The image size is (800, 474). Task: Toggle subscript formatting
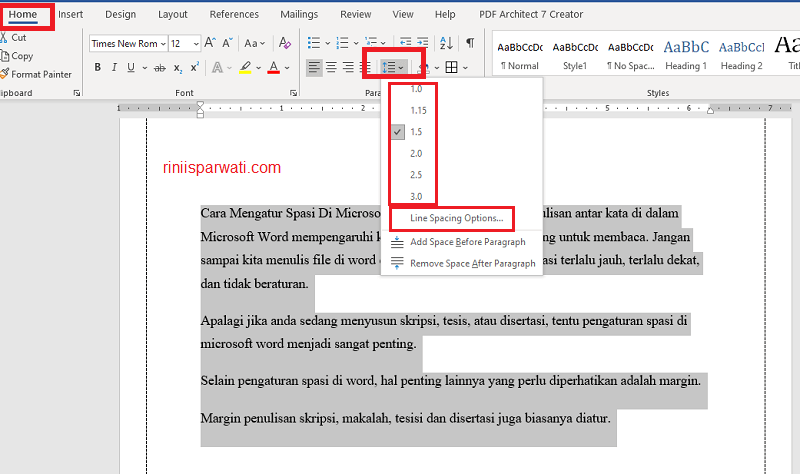(x=178, y=67)
